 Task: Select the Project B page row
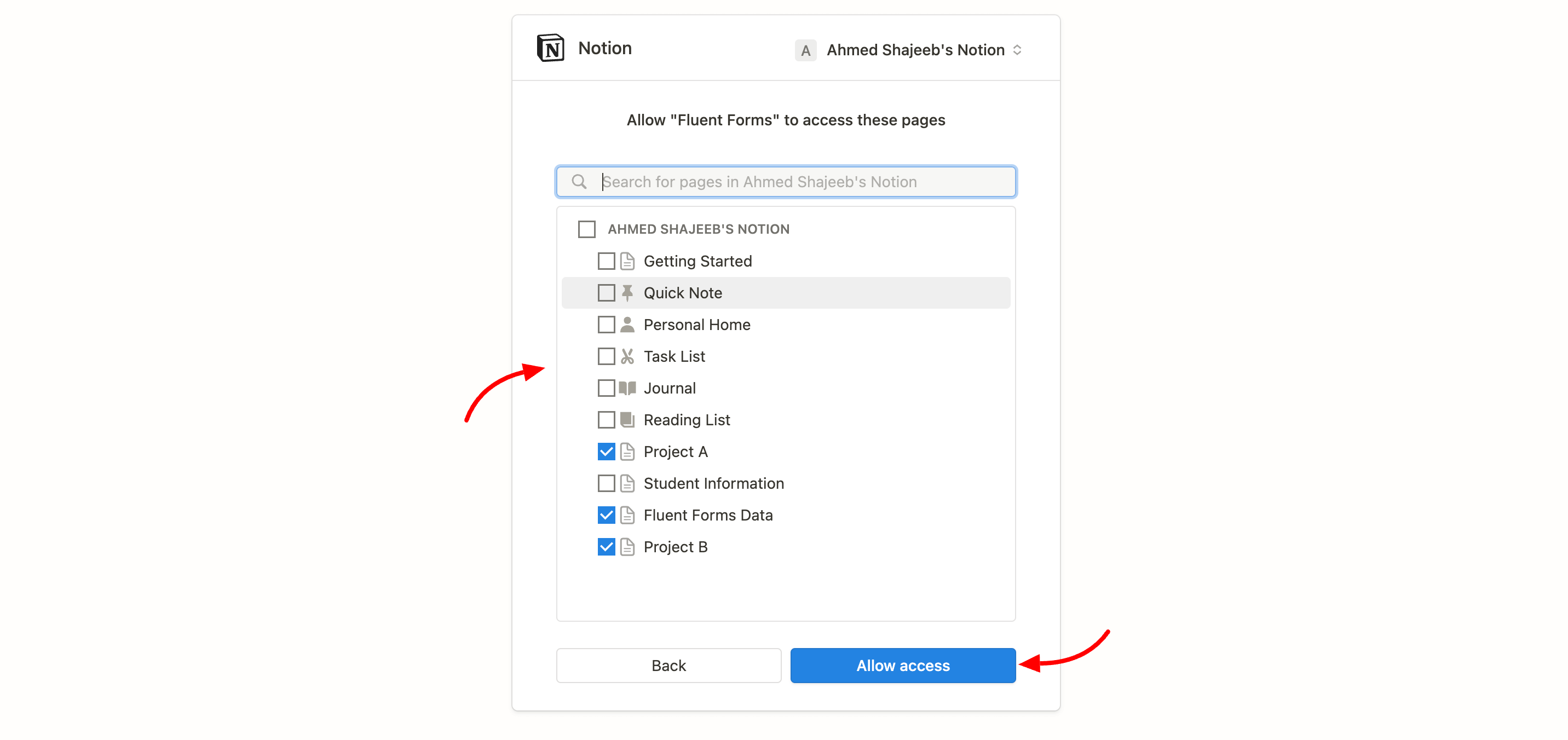coord(675,546)
